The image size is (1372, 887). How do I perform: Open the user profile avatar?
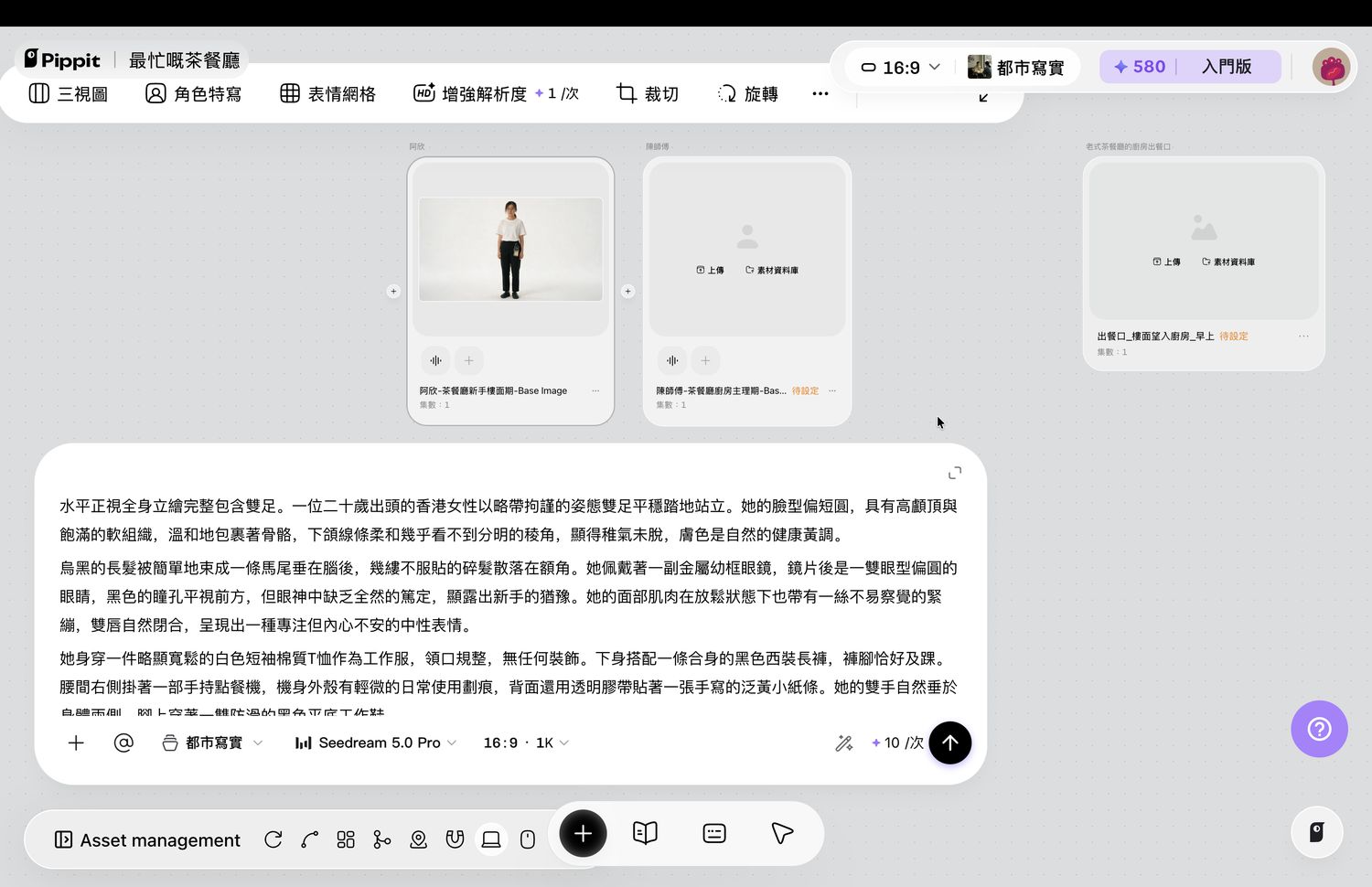click(1331, 67)
